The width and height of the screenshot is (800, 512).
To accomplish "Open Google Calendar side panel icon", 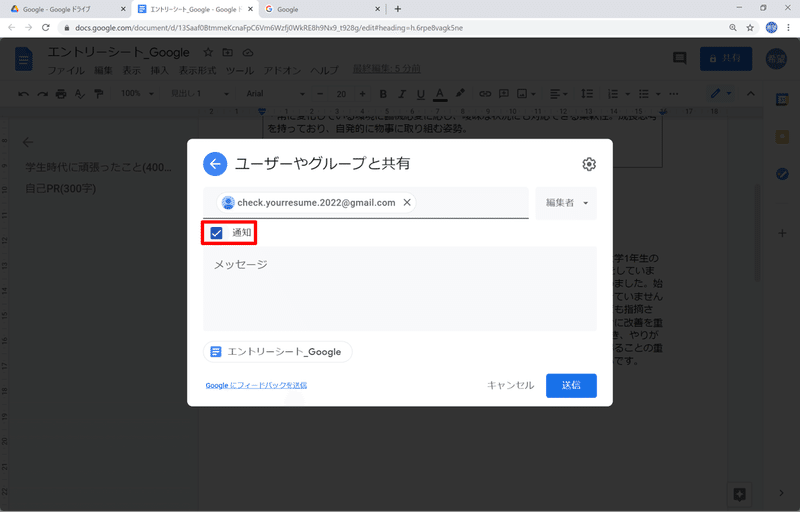I will click(782, 99).
